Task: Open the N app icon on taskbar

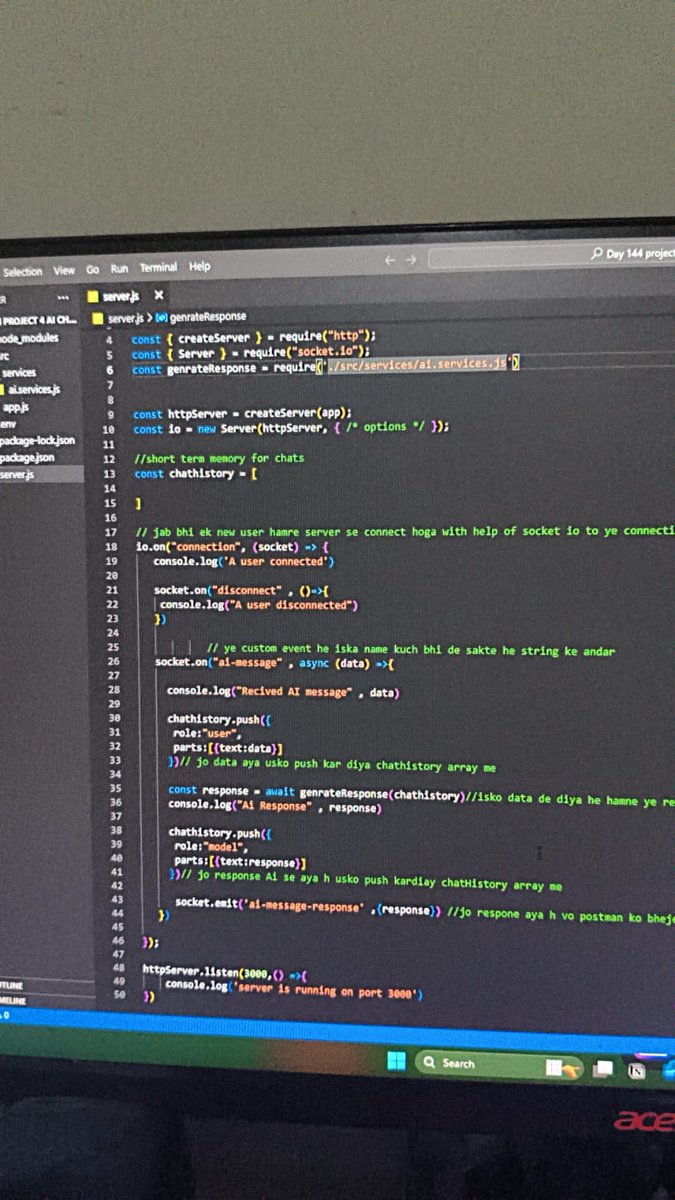Action: [x=636, y=1070]
